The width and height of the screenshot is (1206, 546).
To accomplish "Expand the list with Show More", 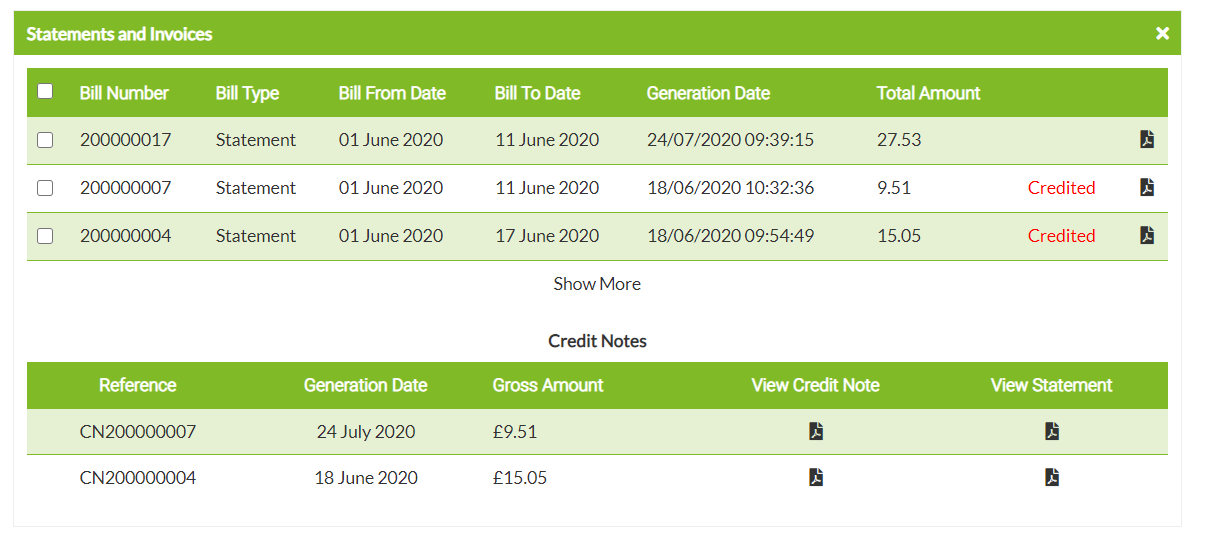I will 597,284.
